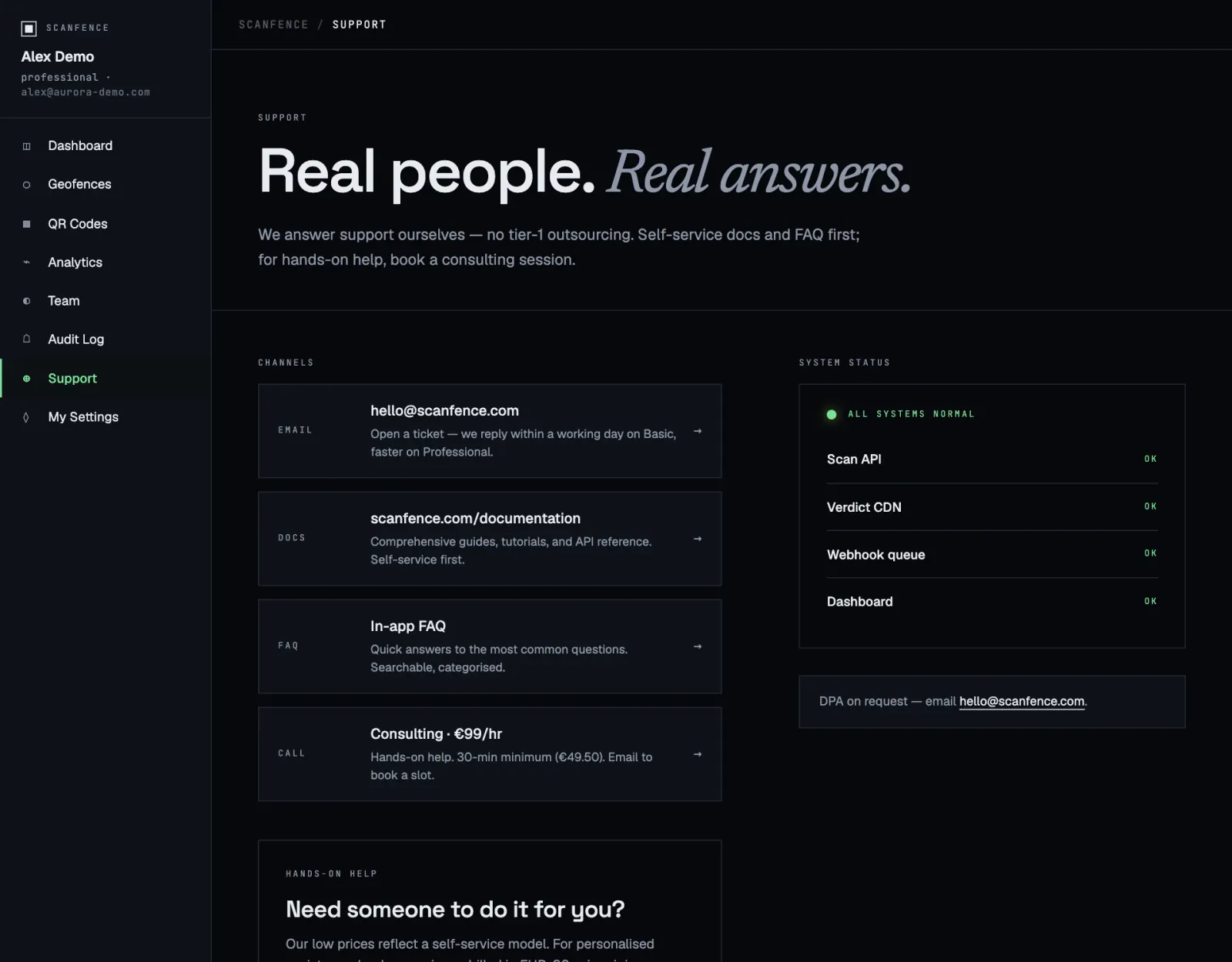Click the alex@aurora-demo.com email text
This screenshot has width=1232, height=962.
click(x=85, y=92)
